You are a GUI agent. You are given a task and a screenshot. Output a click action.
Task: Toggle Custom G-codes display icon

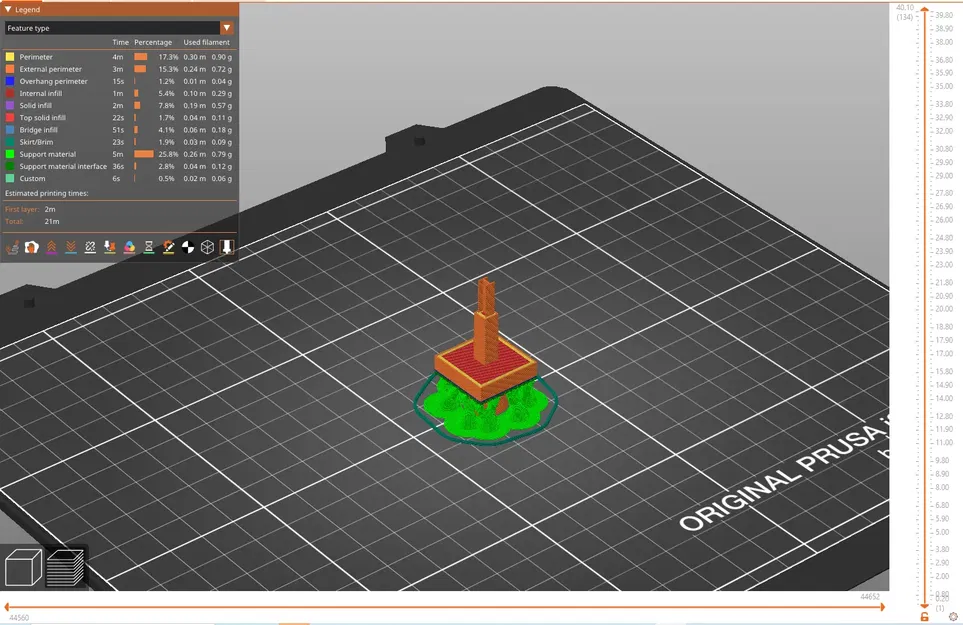(x=168, y=247)
